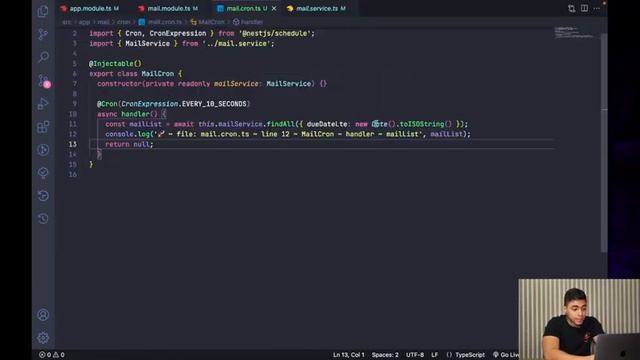Click line number 16 in the gutter

pos(73,174)
